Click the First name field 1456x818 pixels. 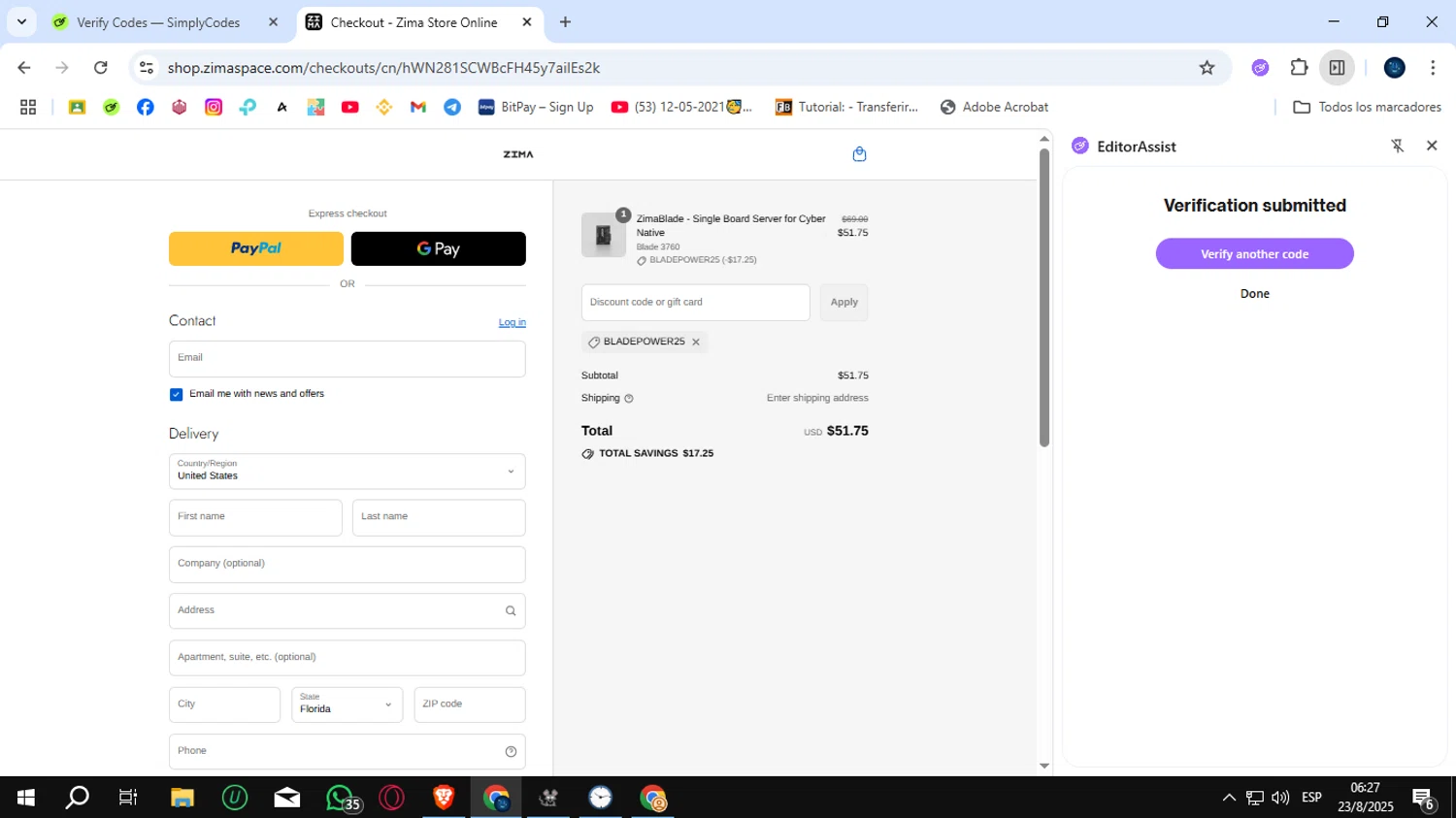coord(255,518)
